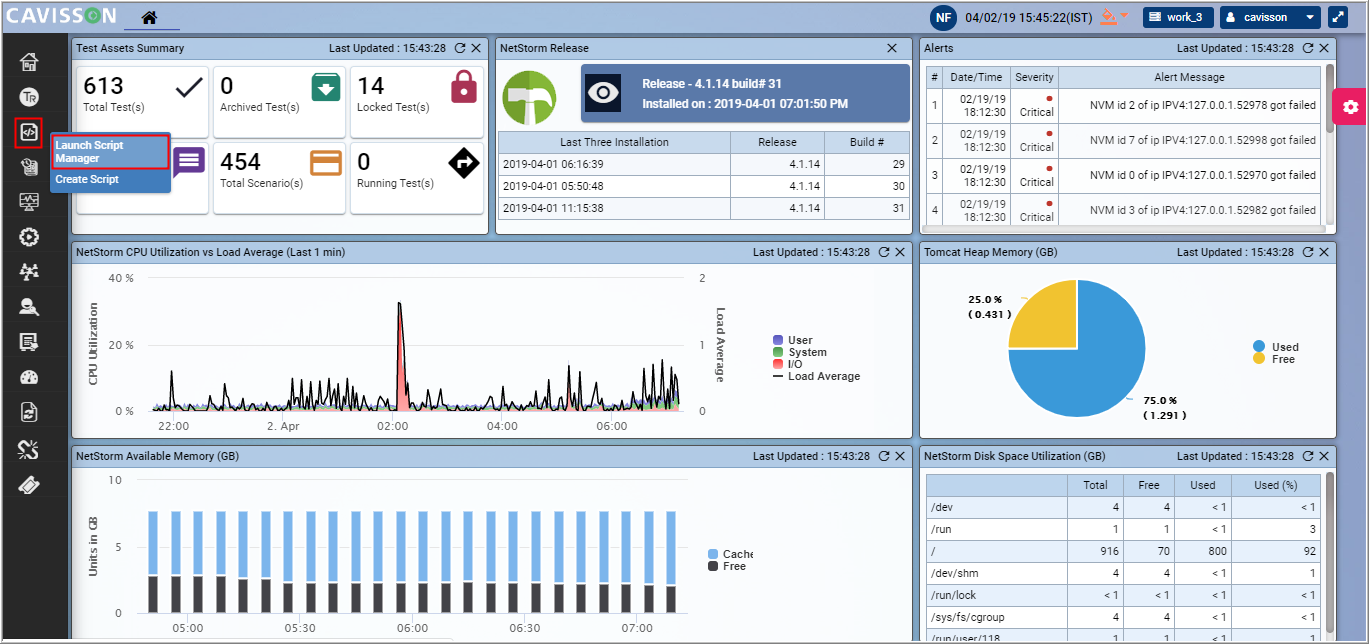Screen dimensions: 1369x644
Task: Open the ticket icon in sidebar
Action: click(29, 485)
